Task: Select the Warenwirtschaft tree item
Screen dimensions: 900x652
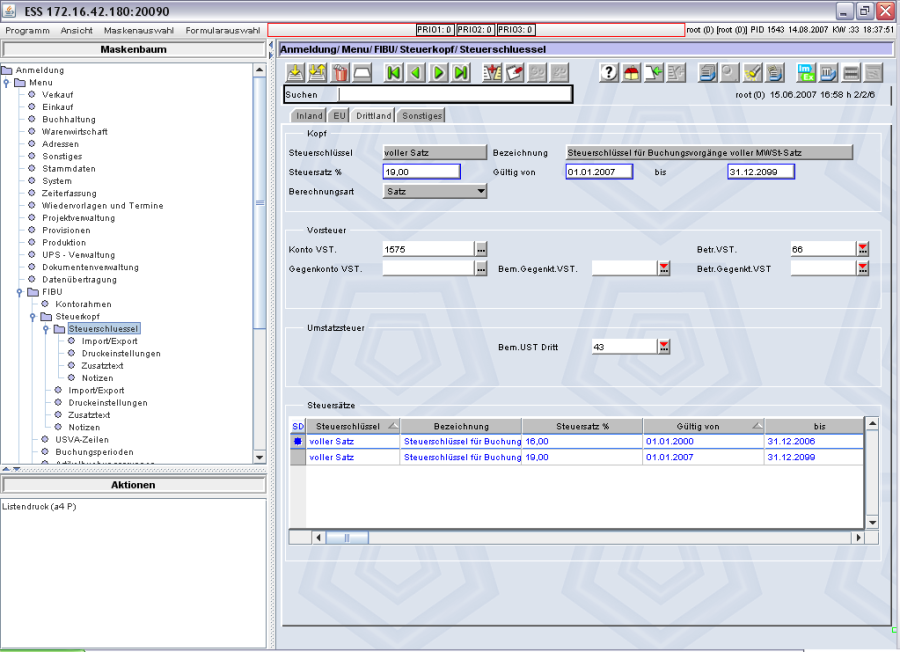Action: click(75, 132)
